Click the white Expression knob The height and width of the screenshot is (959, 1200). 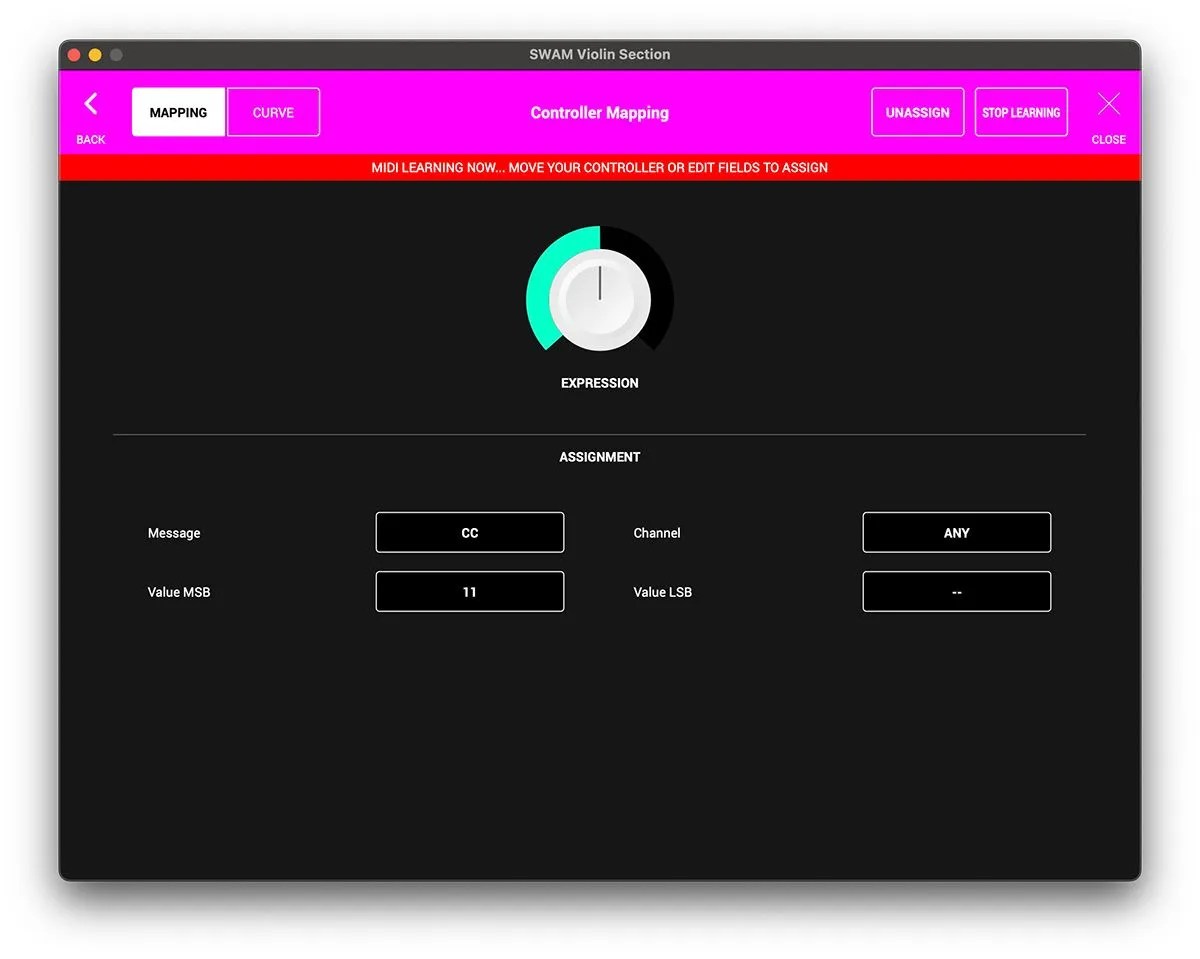click(600, 300)
